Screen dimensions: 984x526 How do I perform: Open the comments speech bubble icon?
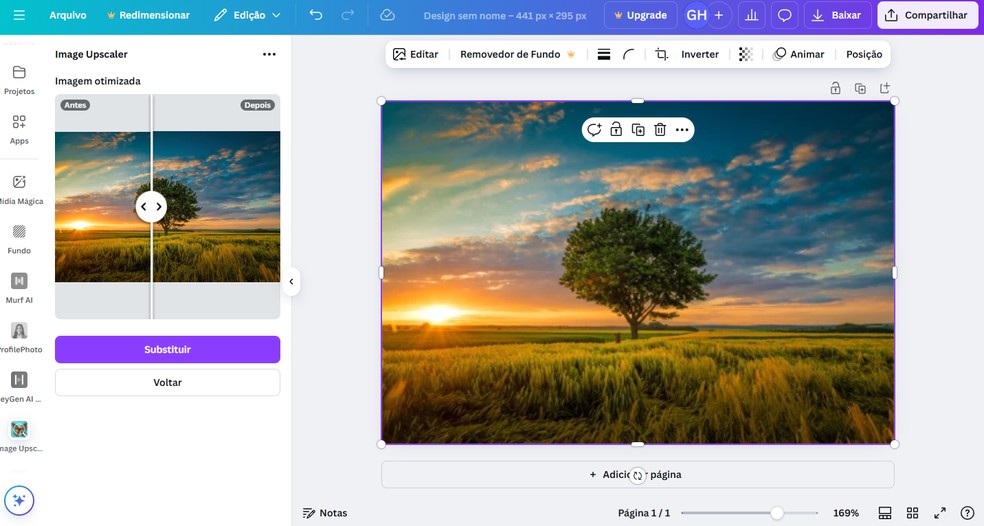(x=785, y=15)
